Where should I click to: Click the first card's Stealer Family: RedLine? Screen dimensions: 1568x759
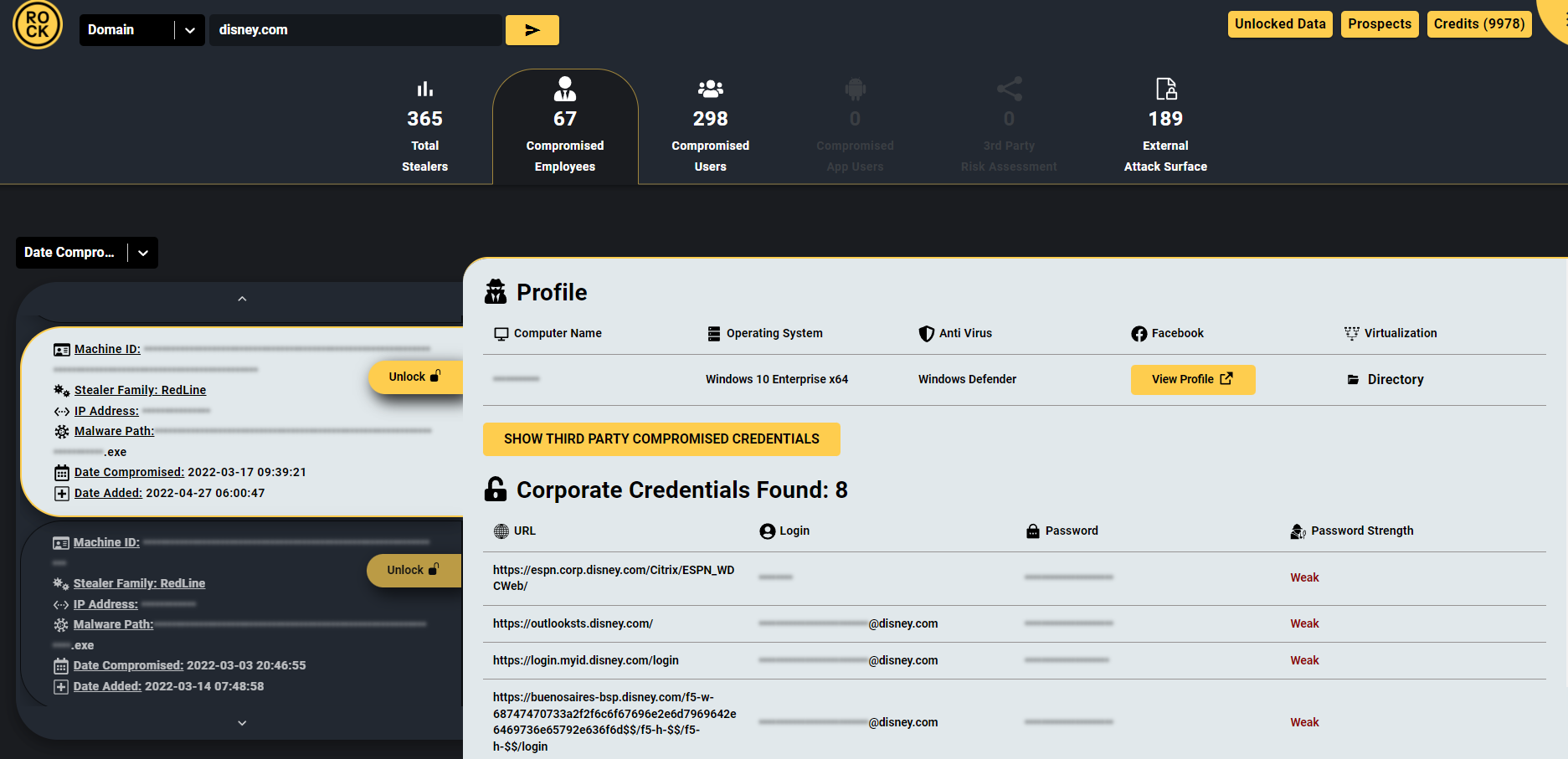click(x=140, y=391)
